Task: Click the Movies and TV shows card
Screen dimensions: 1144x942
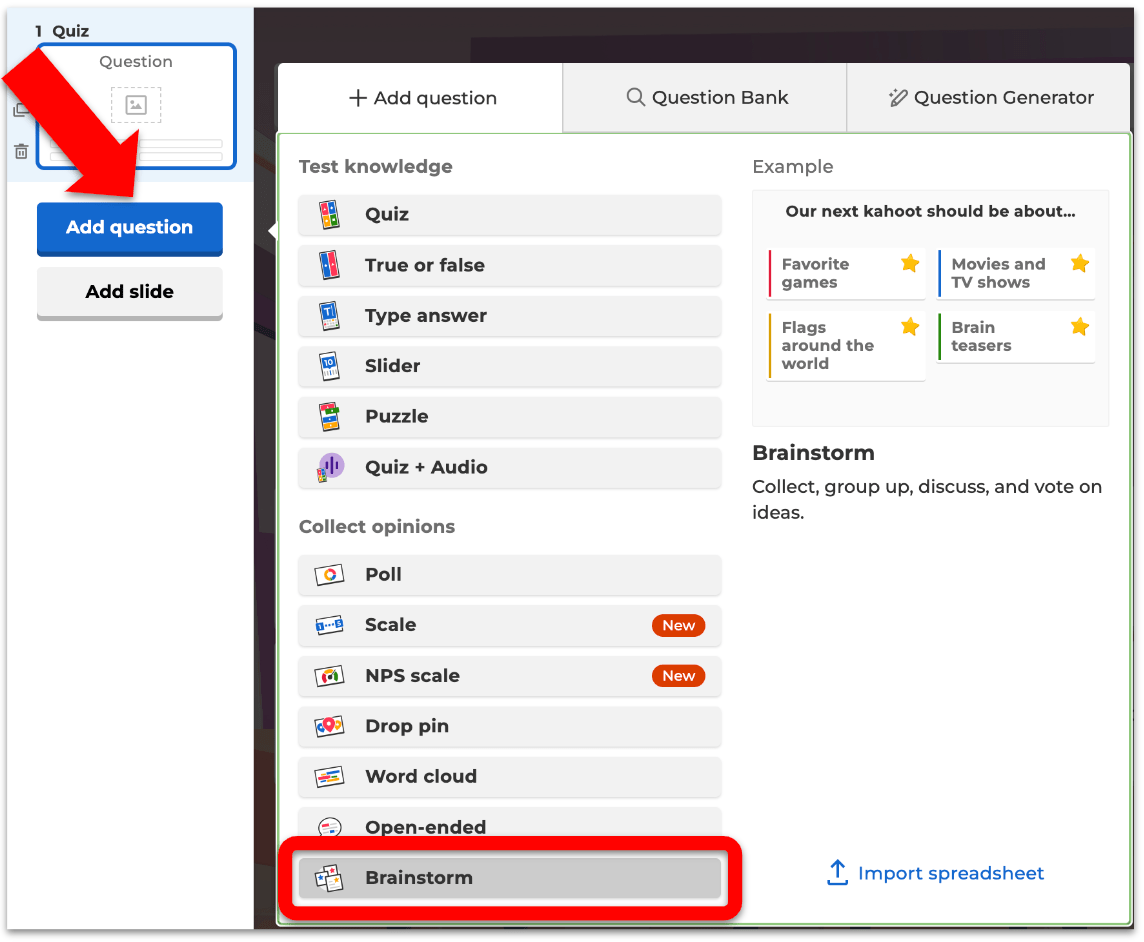Action: click(x=1016, y=274)
